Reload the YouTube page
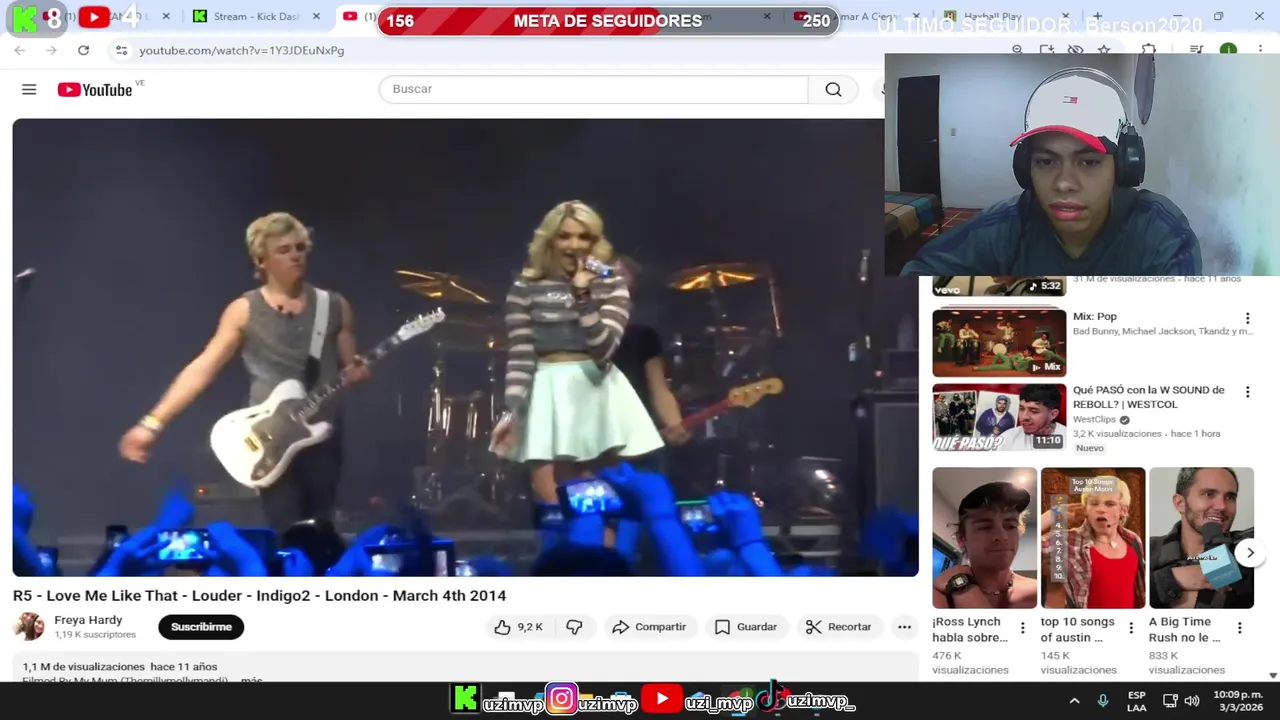Viewport: 1280px width, 720px height. pos(83,50)
